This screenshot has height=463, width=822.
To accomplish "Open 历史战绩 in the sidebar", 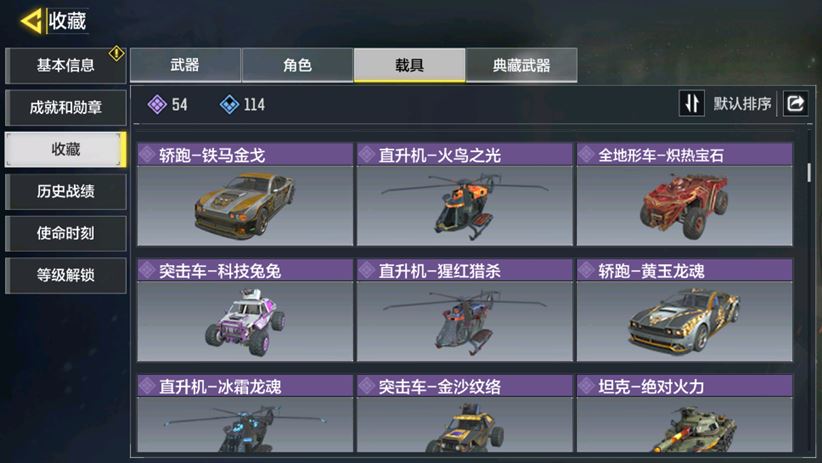I will tap(66, 191).
